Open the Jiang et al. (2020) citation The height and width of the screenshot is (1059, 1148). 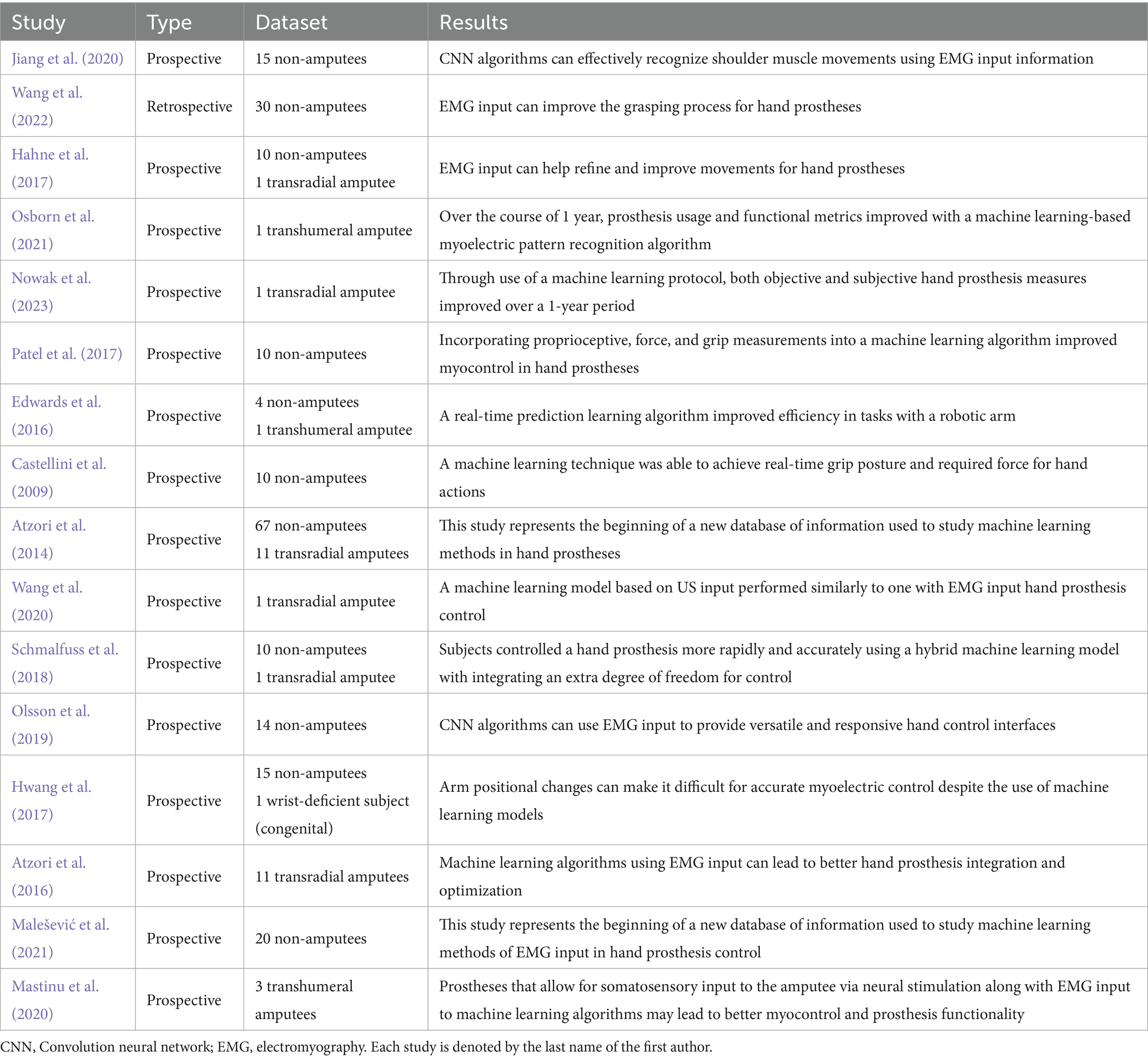pyautogui.click(x=67, y=58)
